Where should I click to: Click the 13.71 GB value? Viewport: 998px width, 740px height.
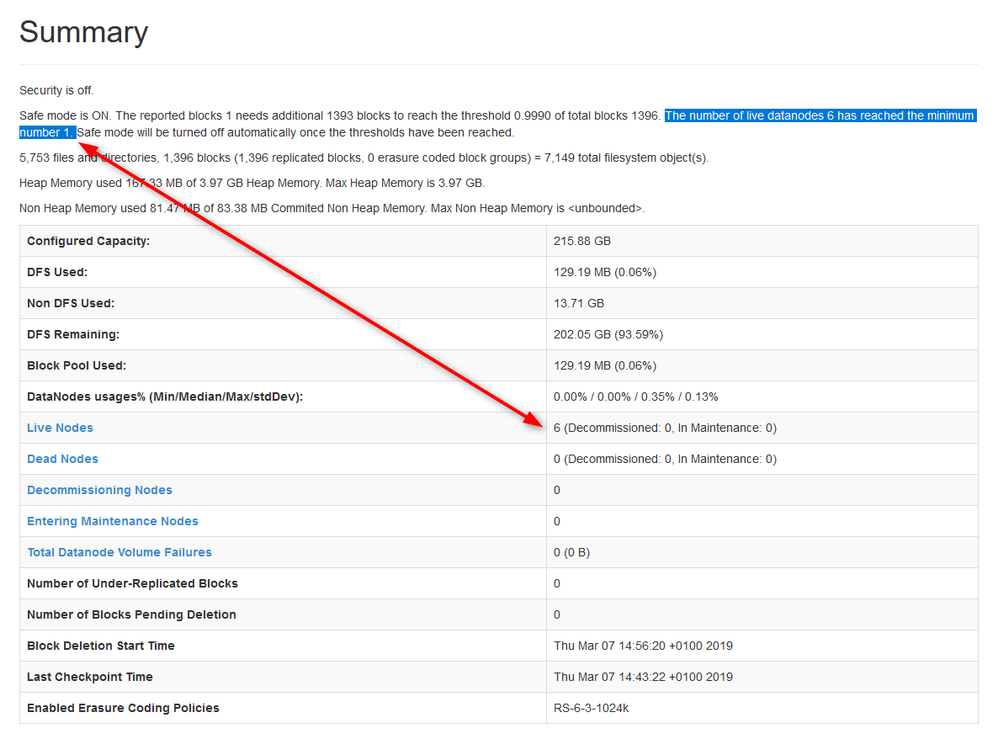579,304
